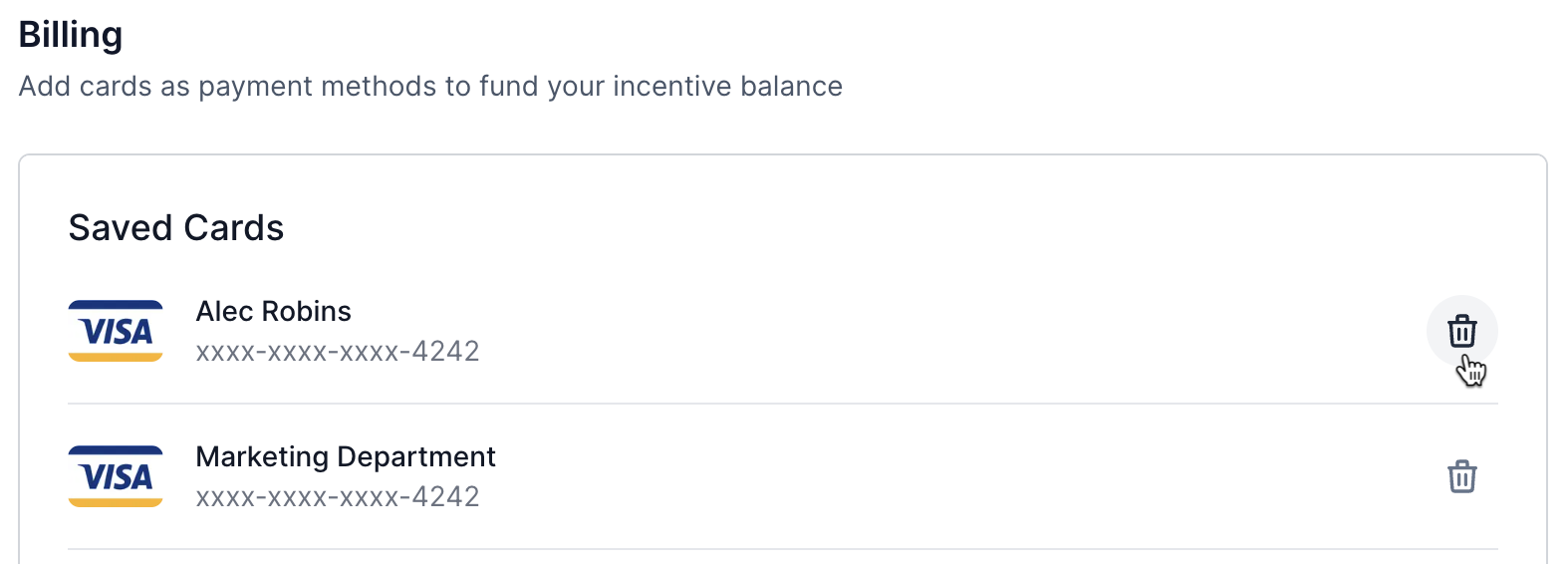Image resolution: width=1568 pixels, height=564 pixels.
Task: Click the Saved Cards section title
Action: point(176,228)
